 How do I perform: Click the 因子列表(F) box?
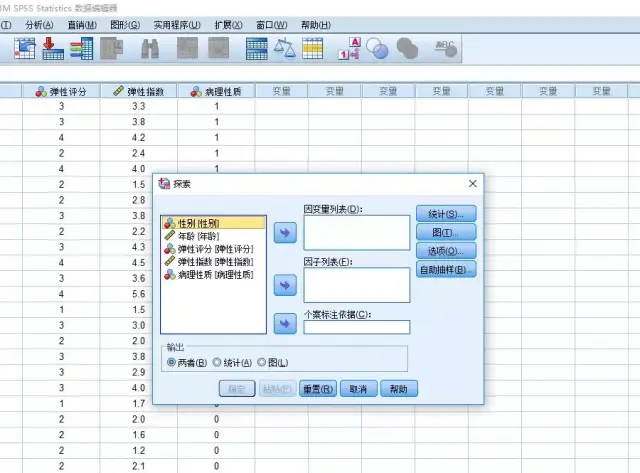pos(357,285)
